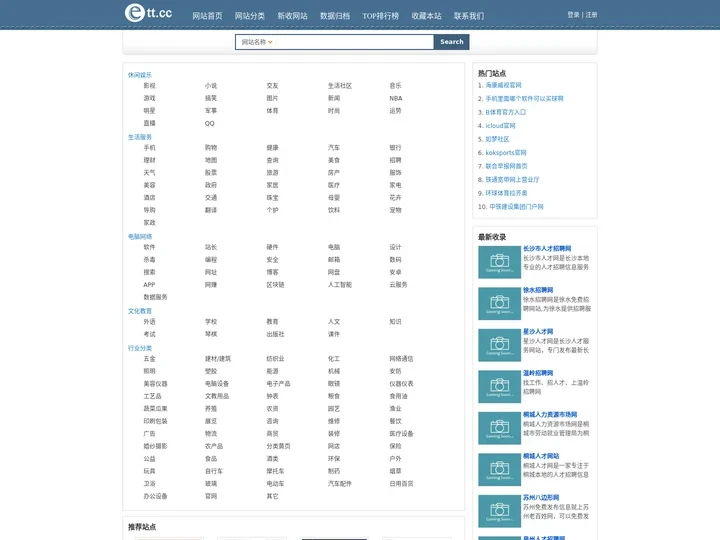The image size is (720, 540).
Task: Open the 行业分类 category heading
Action: 140,348
